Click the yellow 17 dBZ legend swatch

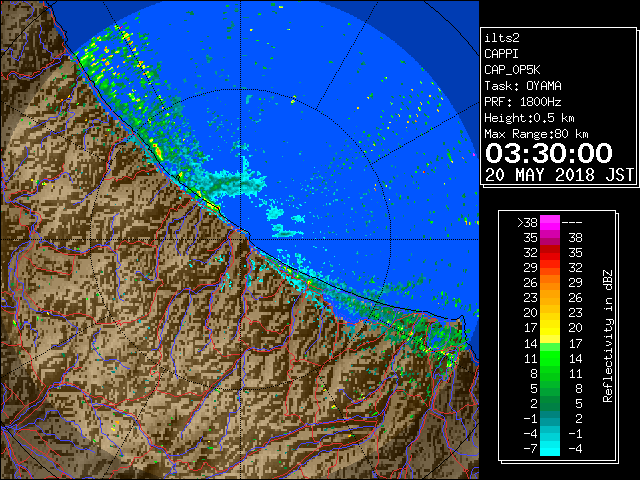(550, 328)
